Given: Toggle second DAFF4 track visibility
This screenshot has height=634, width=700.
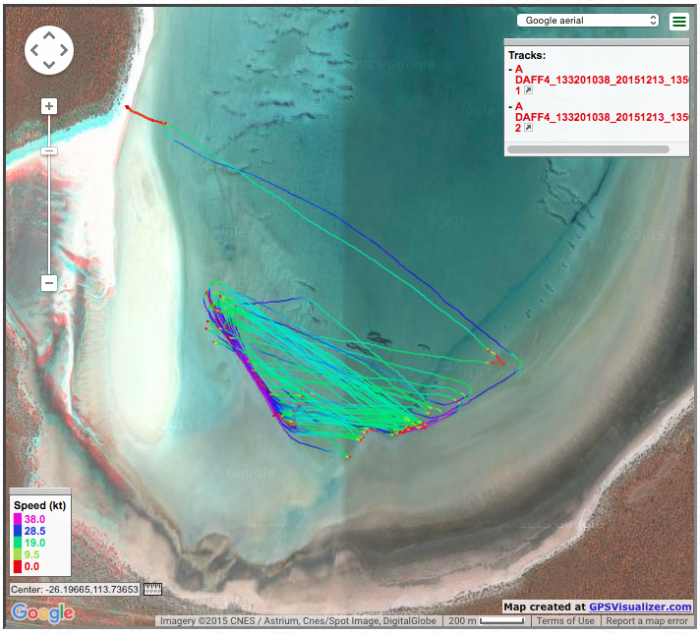Looking at the screenshot, I should [x=590, y=117].
